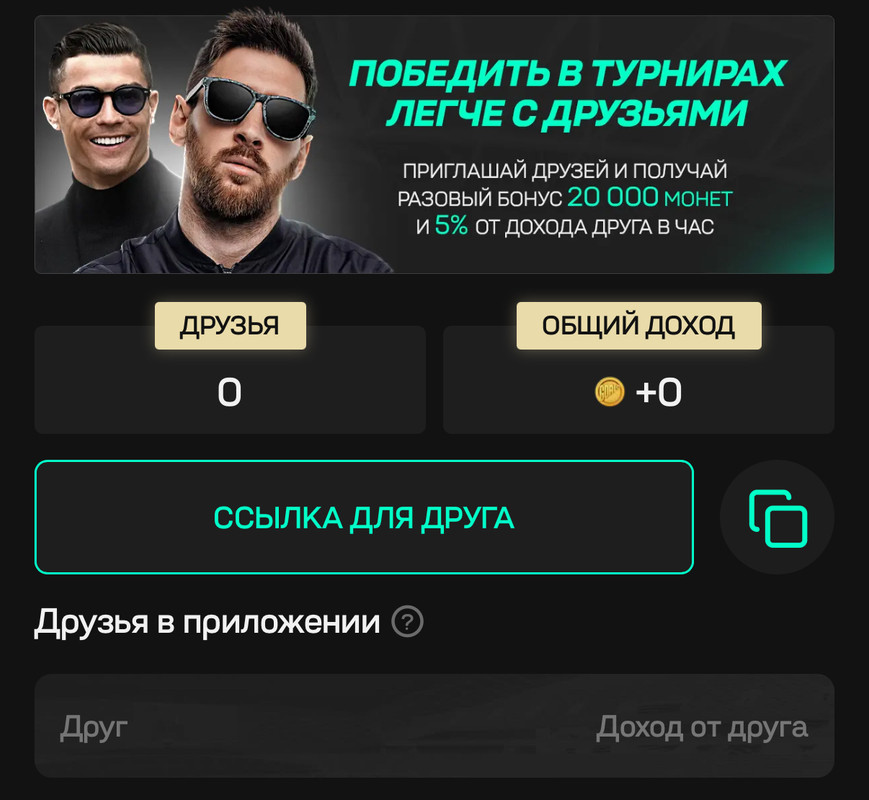Image resolution: width=869 pixels, height=800 pixels.
Task: Click the РАЗОВЫЙ БОНУС text in banner
Action: (480, 199)
